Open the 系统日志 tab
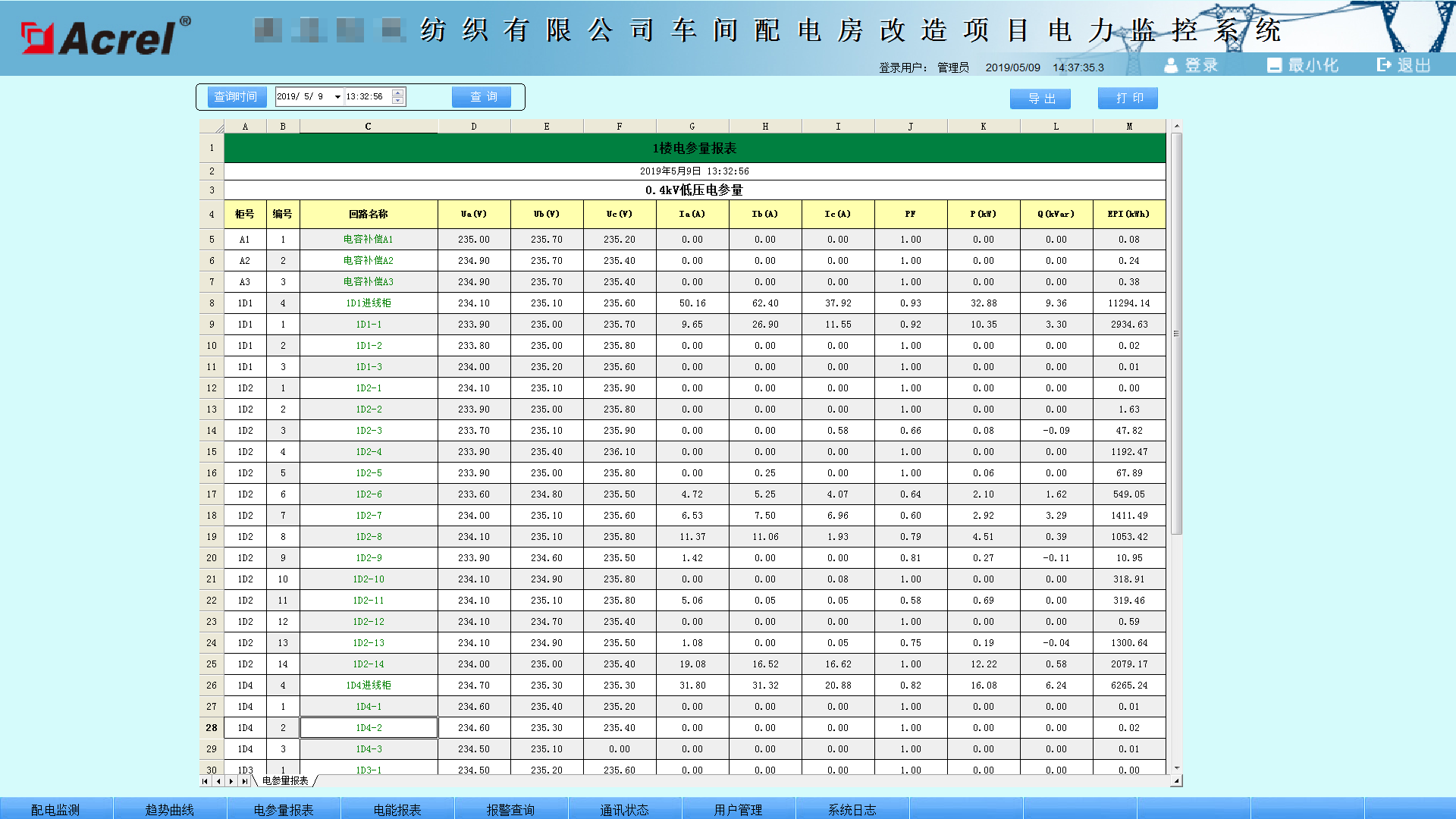Screen dimensions: 1456x819 point(852,809)
